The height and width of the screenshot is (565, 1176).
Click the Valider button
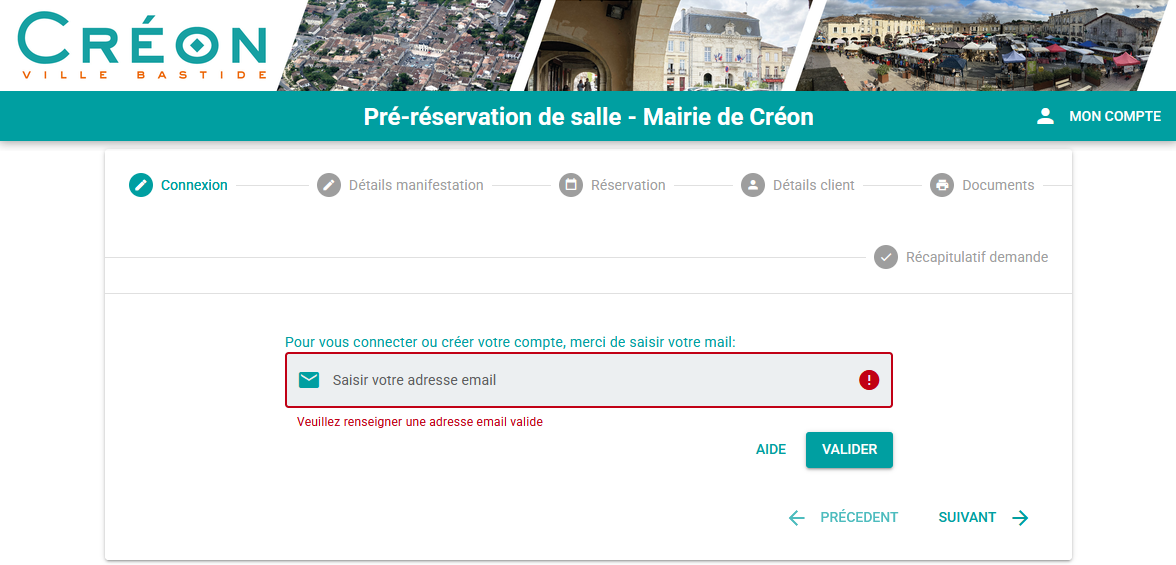849,449
